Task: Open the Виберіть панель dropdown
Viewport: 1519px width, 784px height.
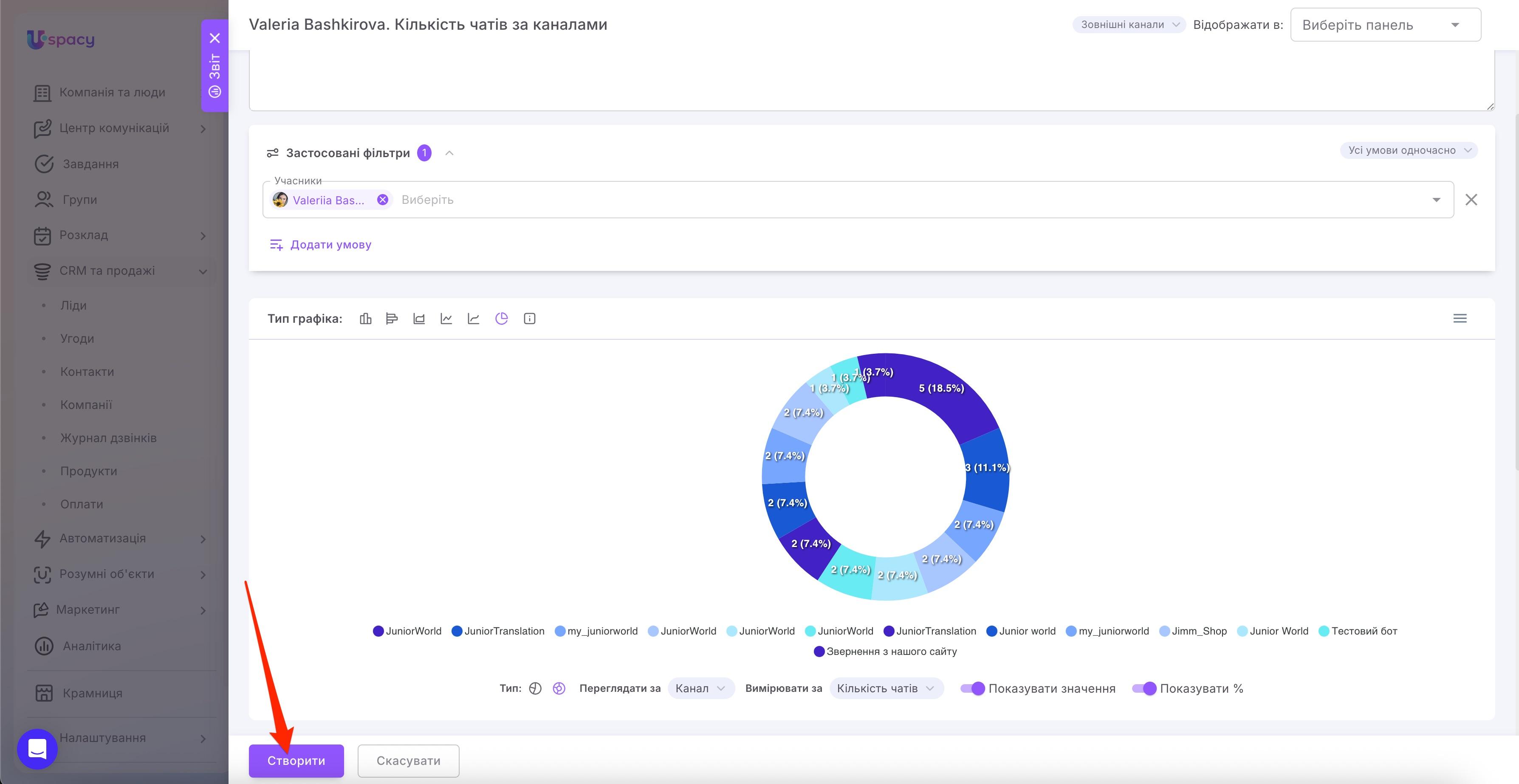Action: click(1385, 25)
